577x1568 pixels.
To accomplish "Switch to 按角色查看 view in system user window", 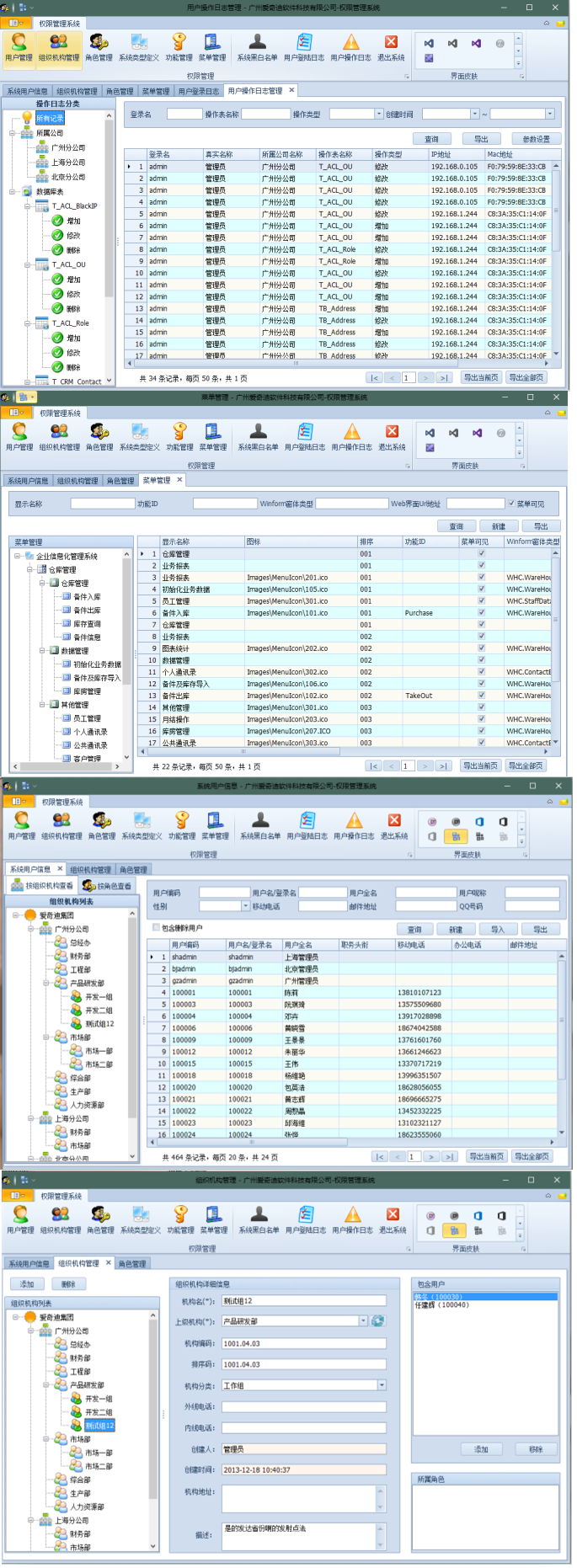I will tap(107, 885).
